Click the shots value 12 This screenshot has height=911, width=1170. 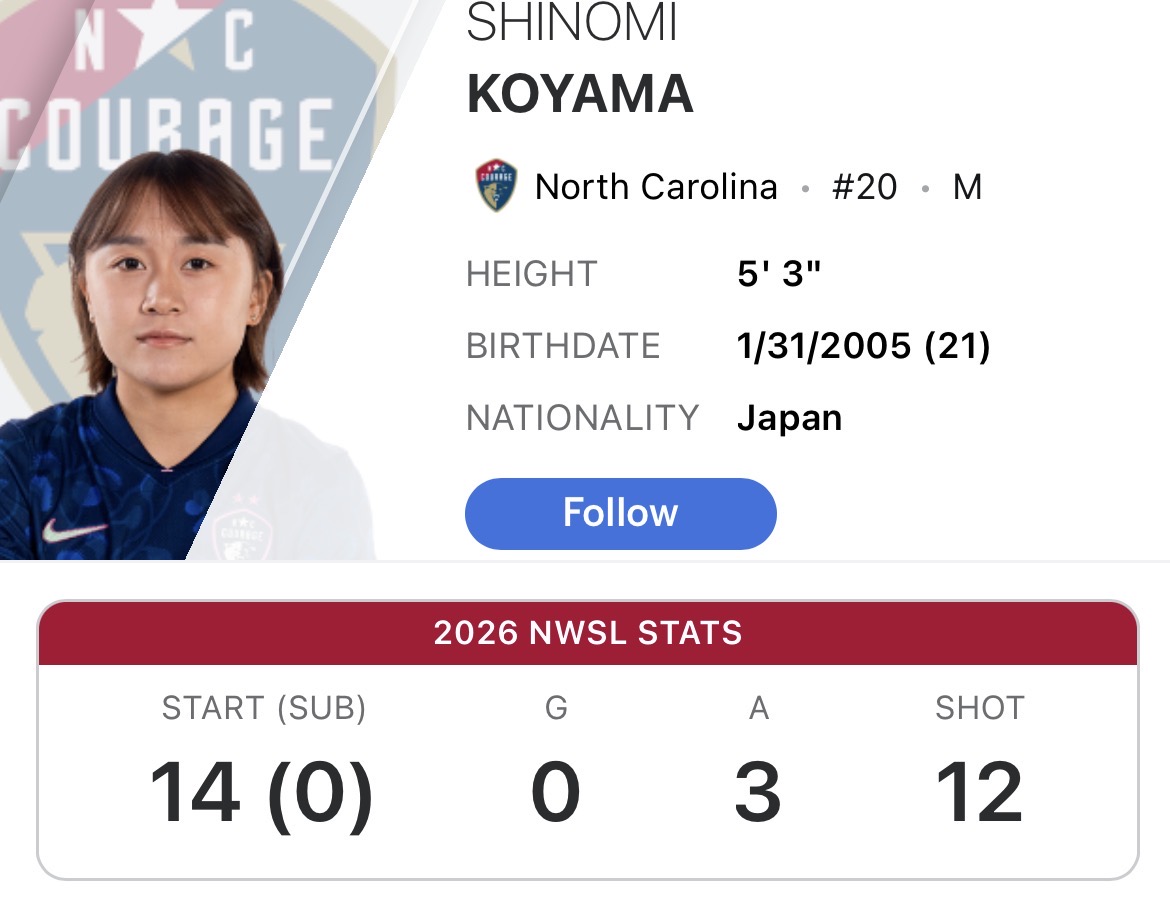(979, 792)
